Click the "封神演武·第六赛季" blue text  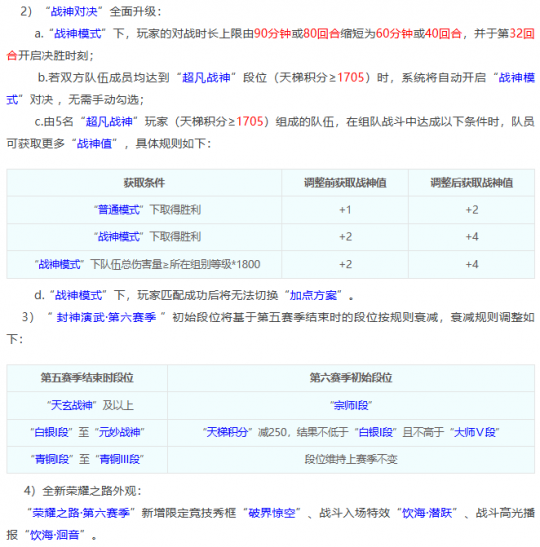click(x=106, y=317)
